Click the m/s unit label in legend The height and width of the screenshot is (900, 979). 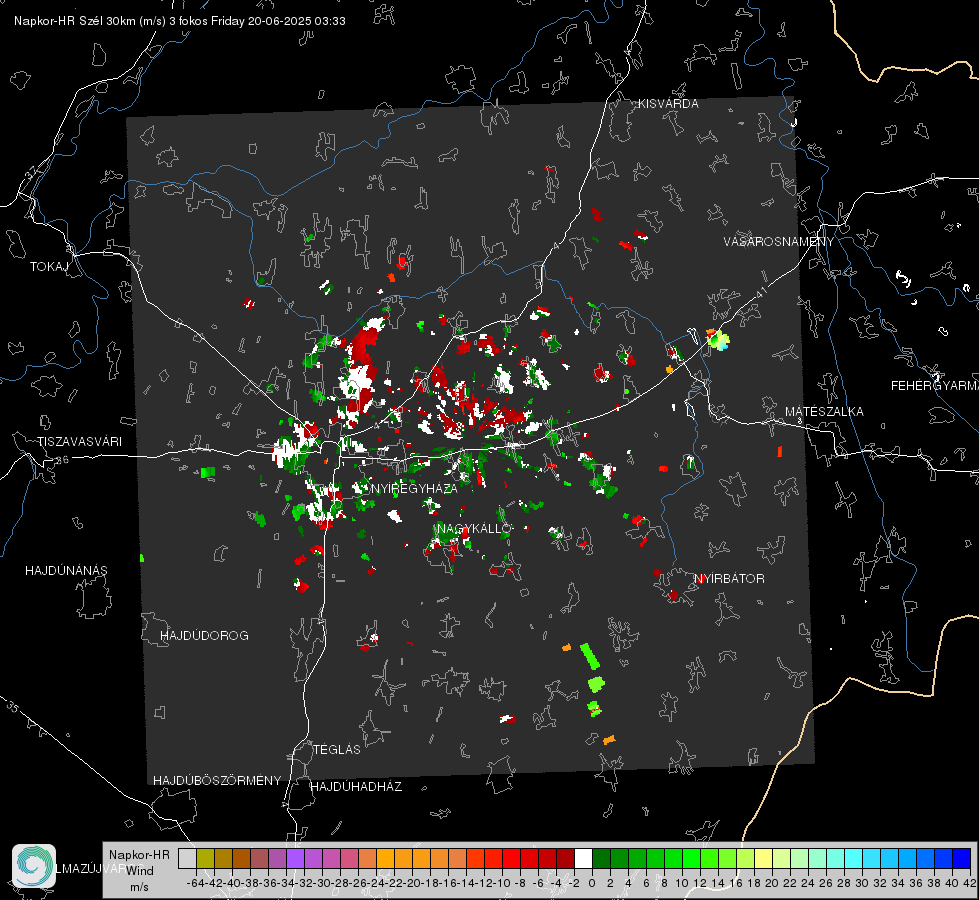point(139,887)
